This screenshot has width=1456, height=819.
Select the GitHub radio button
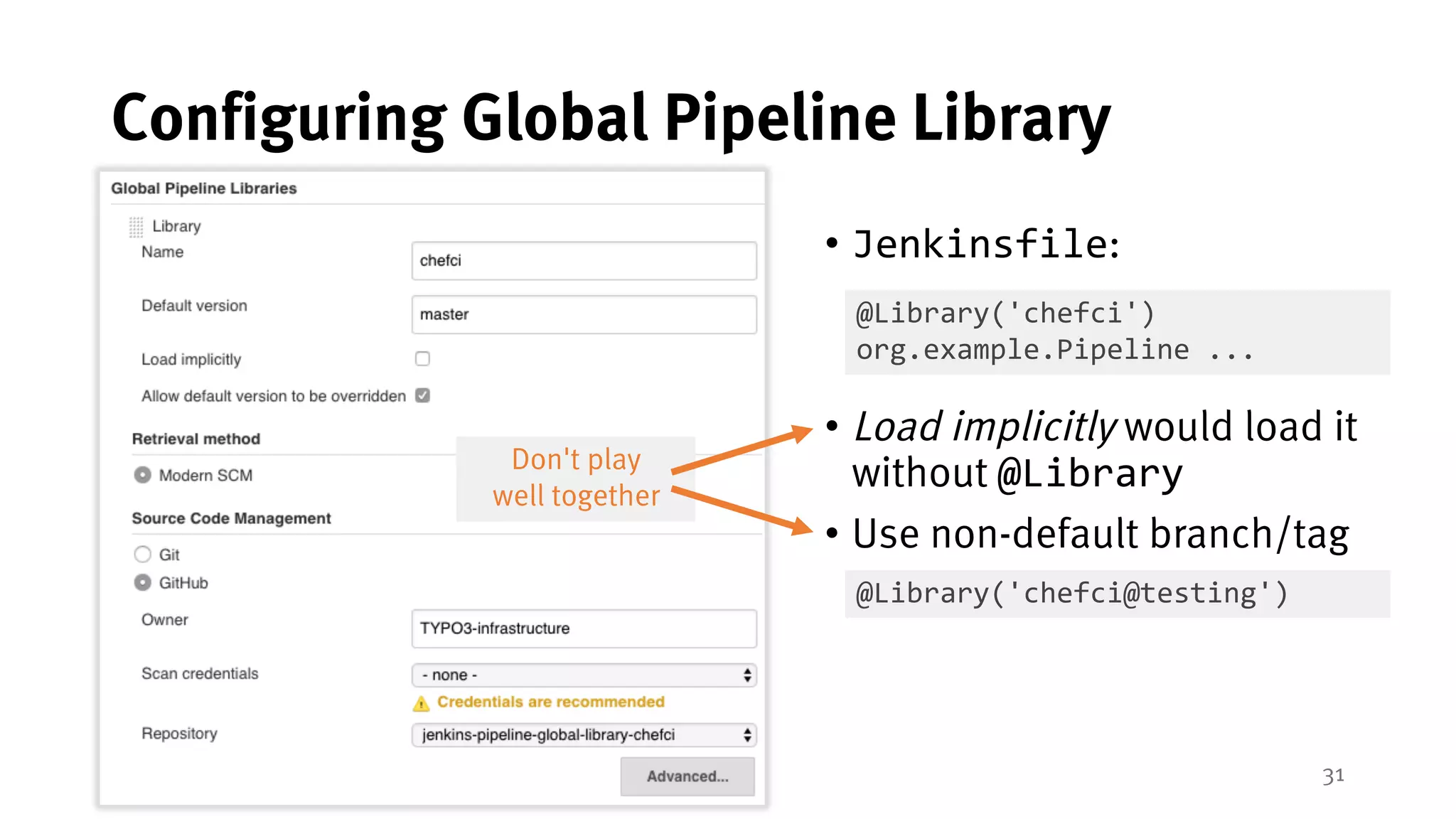tap(143, 583)
